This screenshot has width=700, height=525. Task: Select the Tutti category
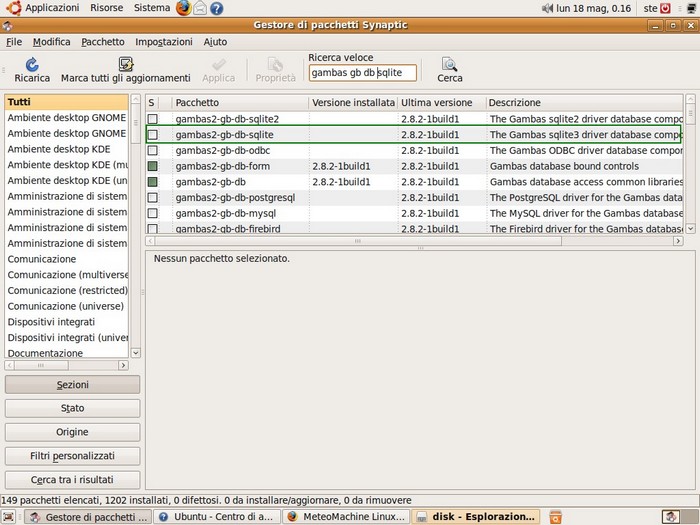66,102
